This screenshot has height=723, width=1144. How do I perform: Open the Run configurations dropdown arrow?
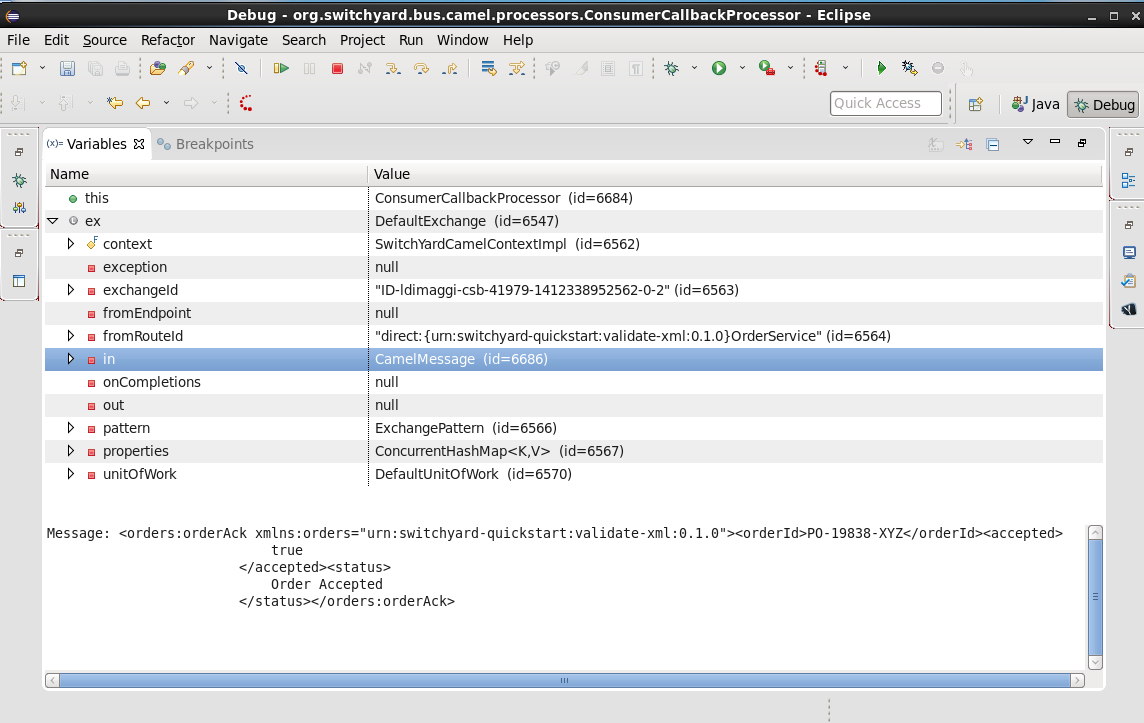point(742,69)
